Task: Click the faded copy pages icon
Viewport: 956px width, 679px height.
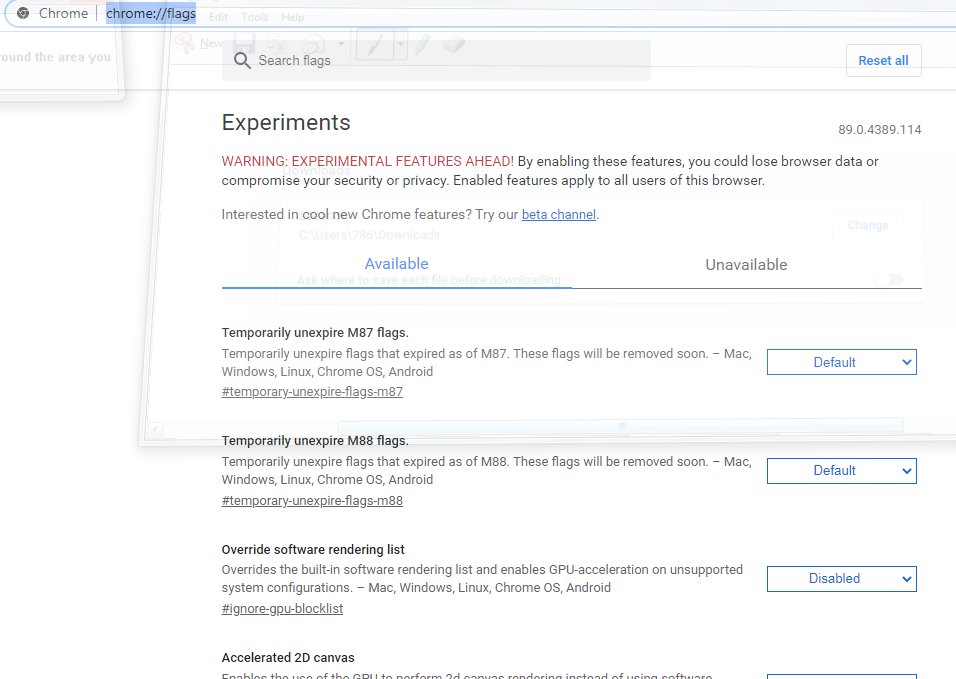Action: [277, 44]
